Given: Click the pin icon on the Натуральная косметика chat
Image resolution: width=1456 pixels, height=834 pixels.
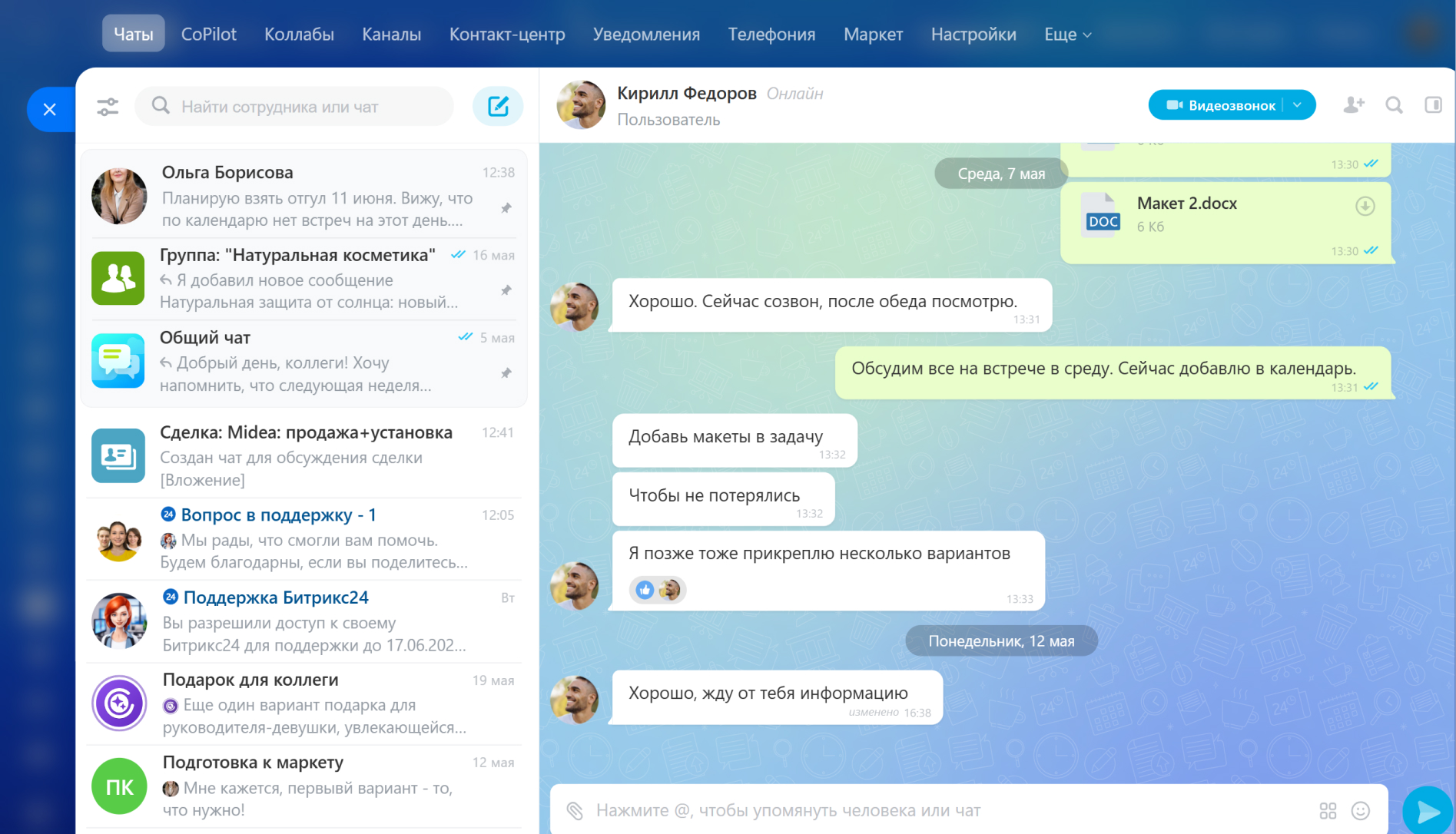Looking at the screenshot, I should click(506, 290).
